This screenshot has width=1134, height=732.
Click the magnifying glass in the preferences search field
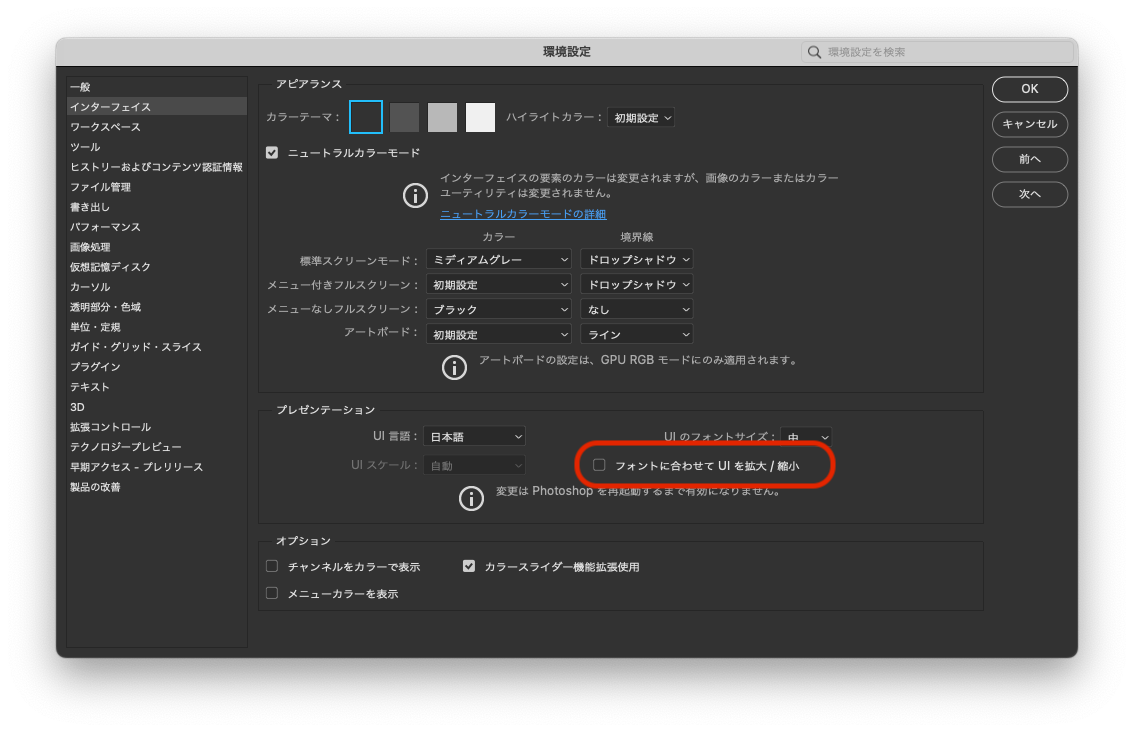(814, 51)
